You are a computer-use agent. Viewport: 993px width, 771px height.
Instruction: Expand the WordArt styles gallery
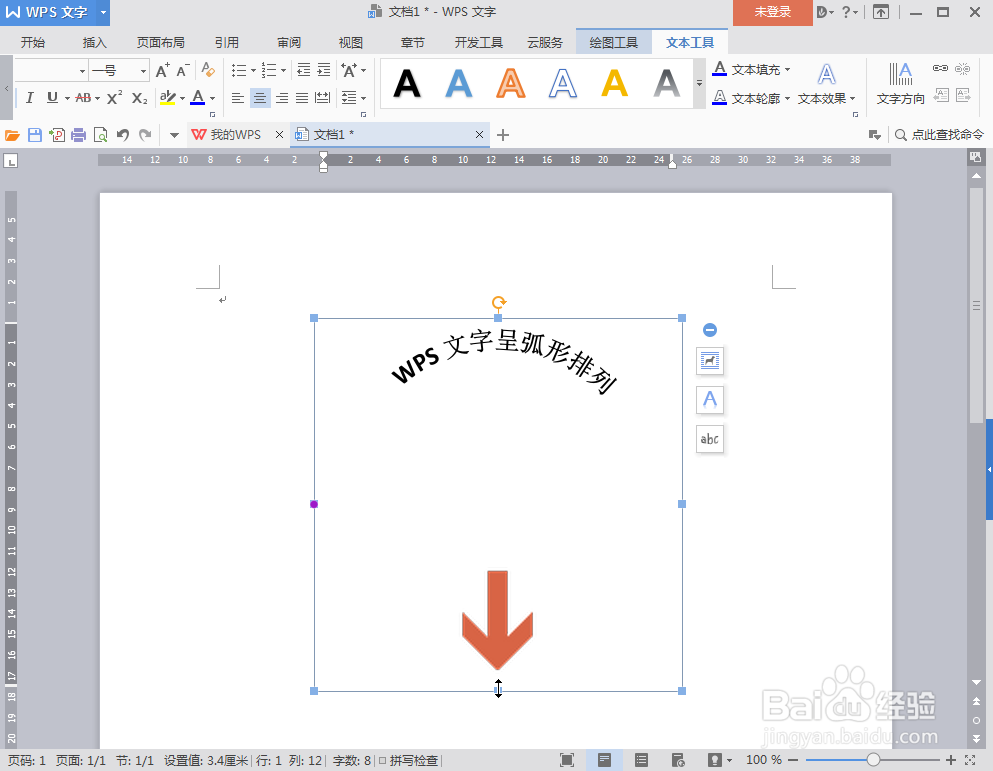699,83
